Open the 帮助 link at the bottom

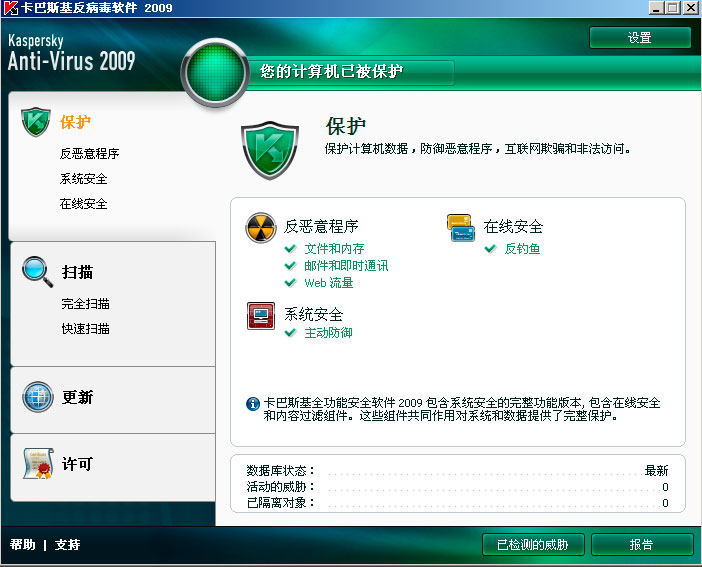22,545
